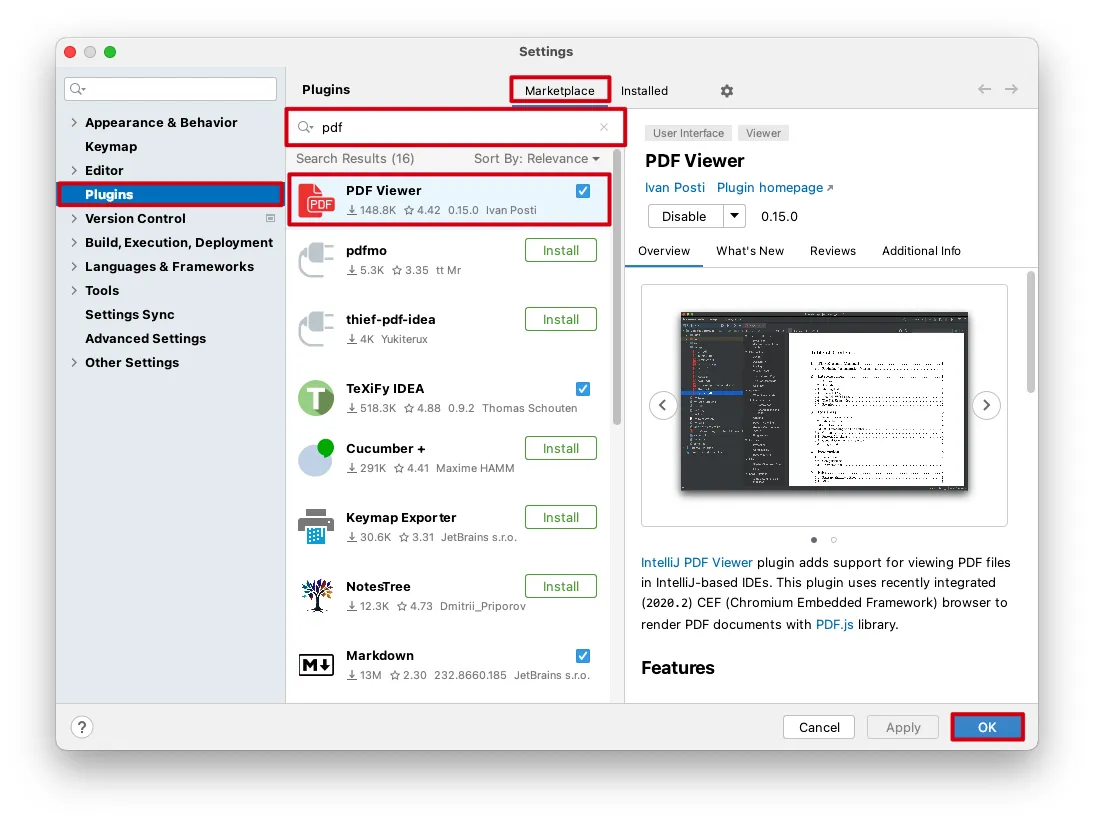
Task: Select the Keymap settings item
Action: coord(111,147)
